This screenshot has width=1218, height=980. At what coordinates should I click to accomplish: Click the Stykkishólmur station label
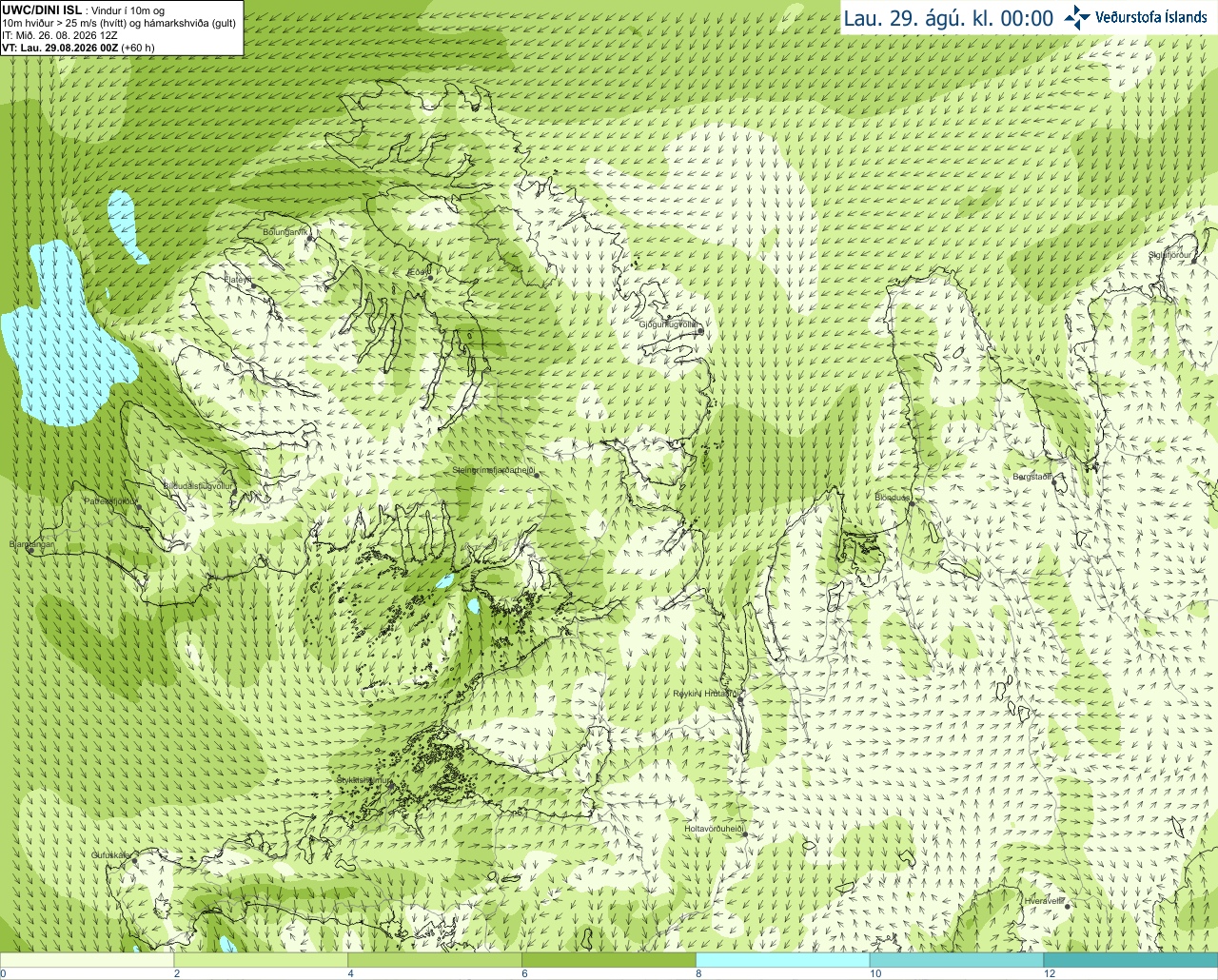click(363, 780)
